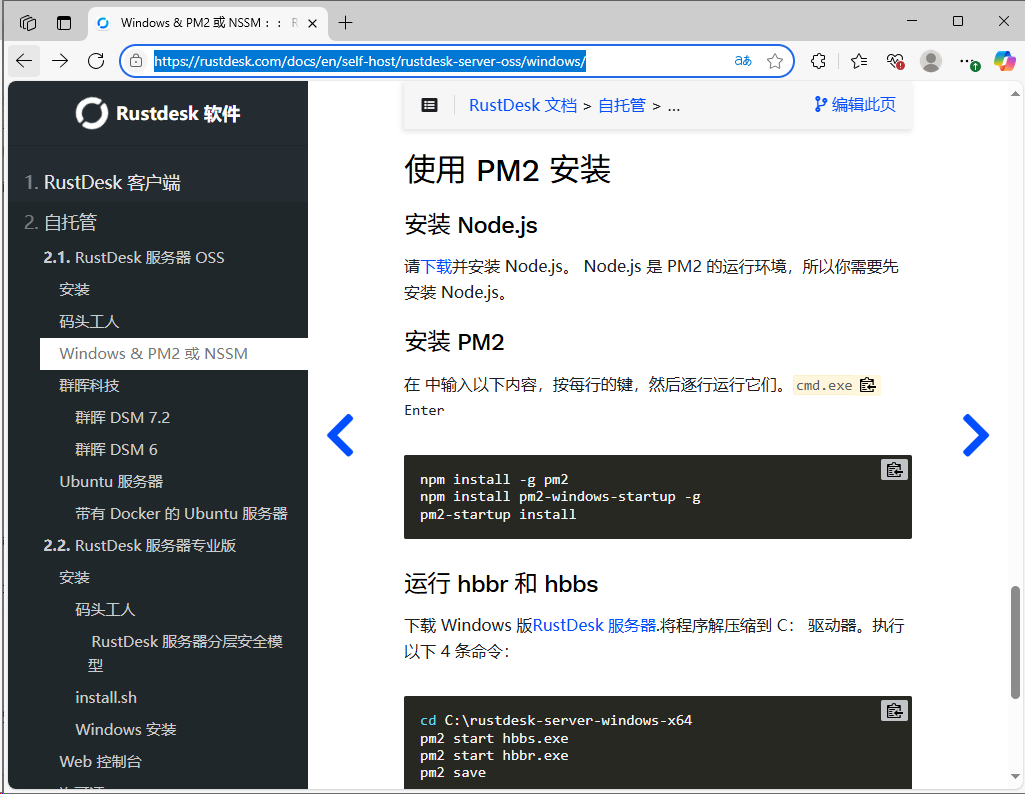Open 带有 Docker 的 Ubuntu 服务器 item
The image size is (1025, 794).
coord(181,514)
